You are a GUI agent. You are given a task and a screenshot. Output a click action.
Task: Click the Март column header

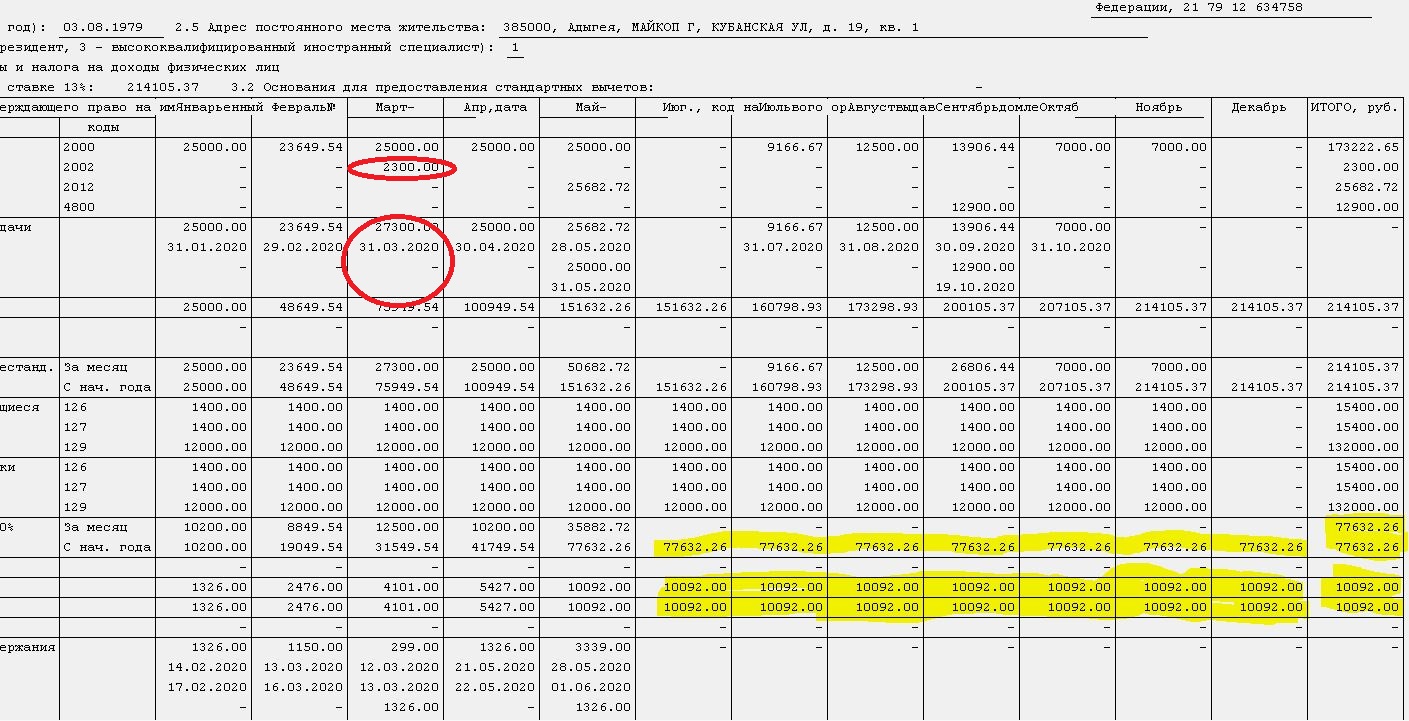tap(394, 107)
